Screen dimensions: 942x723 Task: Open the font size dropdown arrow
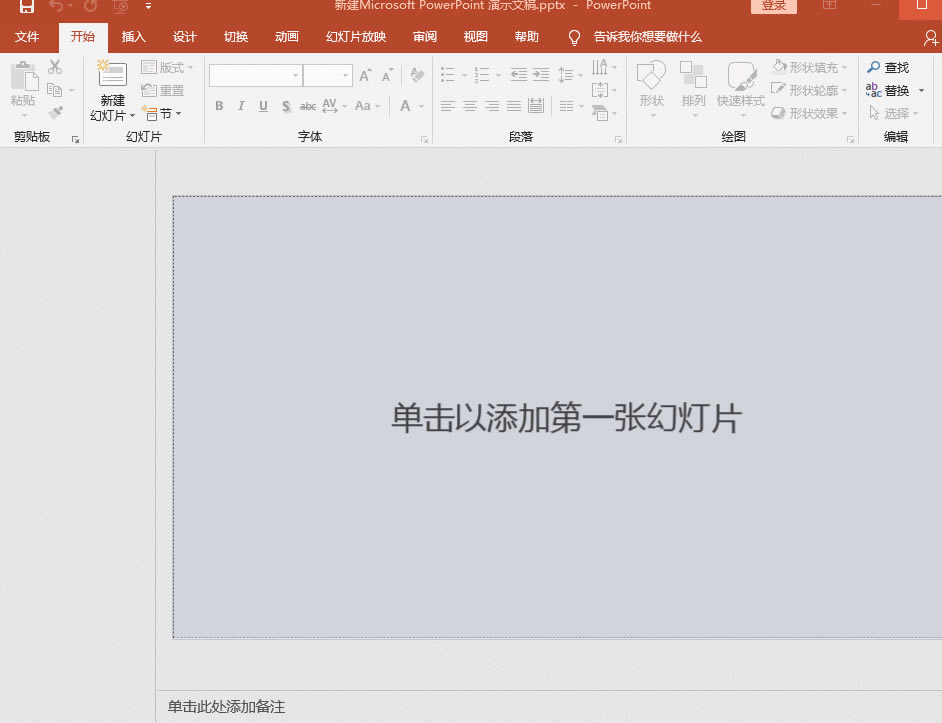click(345, 75)
